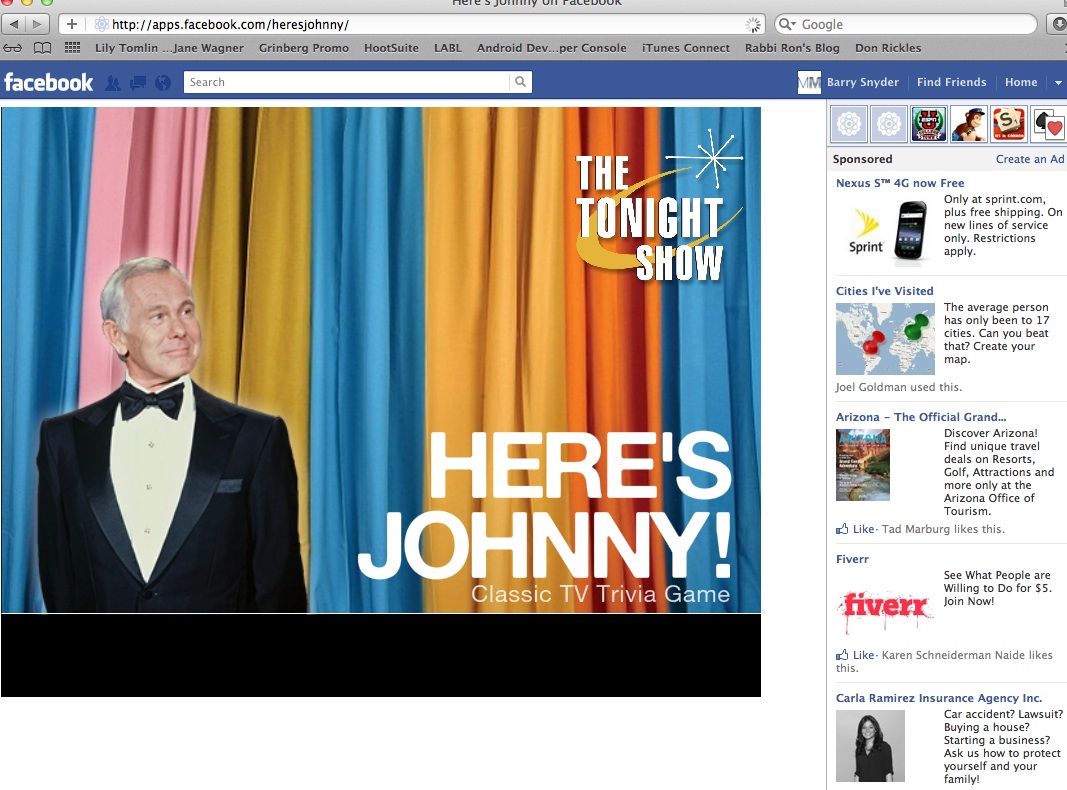Image resolution: width=1067 pixels, height=790 pixels.
Task: Click Joel Goldman used this text
Action: tap(899, 387)
